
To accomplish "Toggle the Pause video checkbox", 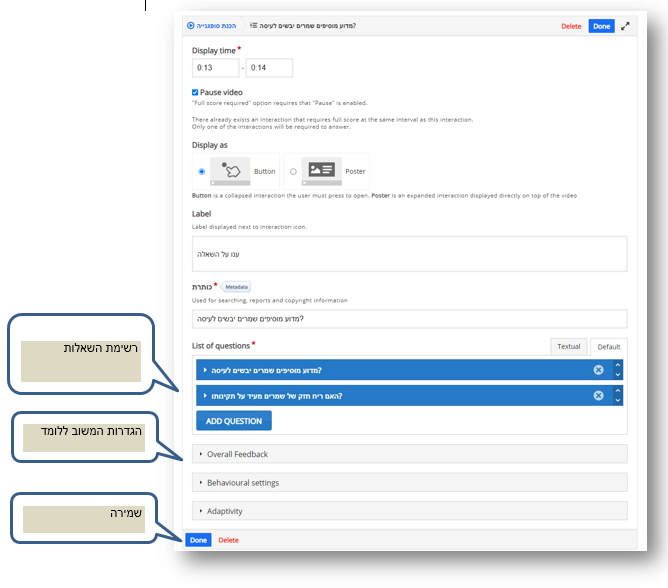I will tap(196, 92).
